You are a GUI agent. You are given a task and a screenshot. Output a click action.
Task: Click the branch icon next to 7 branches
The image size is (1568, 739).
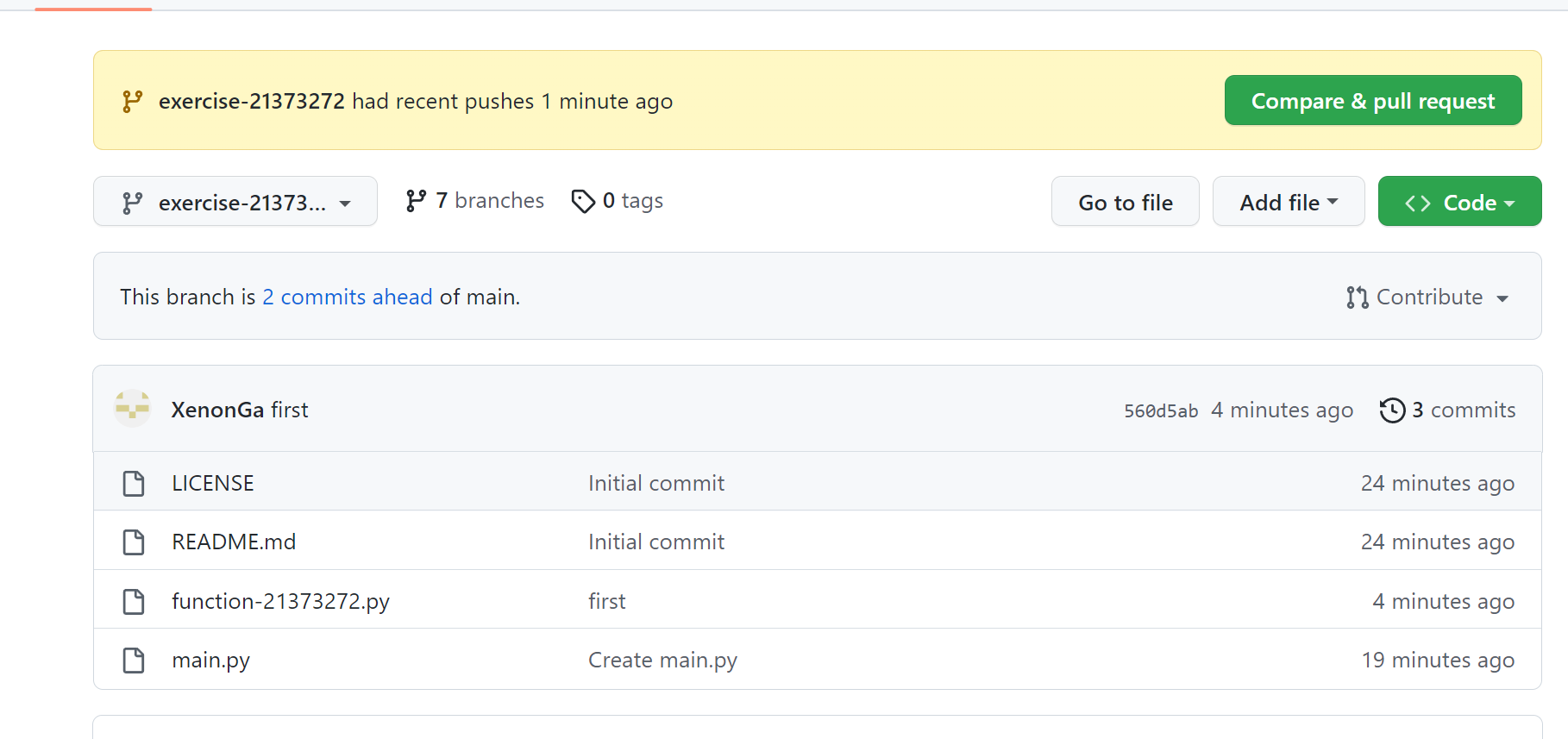pyautogui.click(x=416, y=201)
